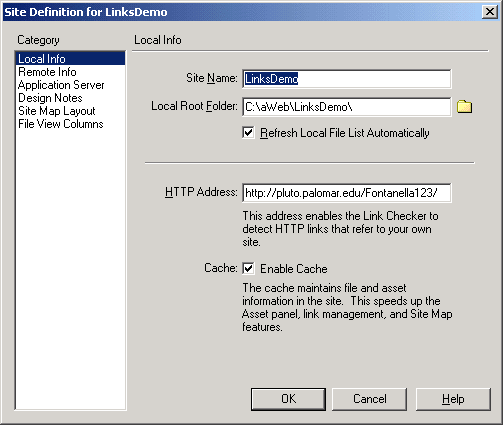Click into the Site Name text field

pyautogui.click(x=347, y=79)
